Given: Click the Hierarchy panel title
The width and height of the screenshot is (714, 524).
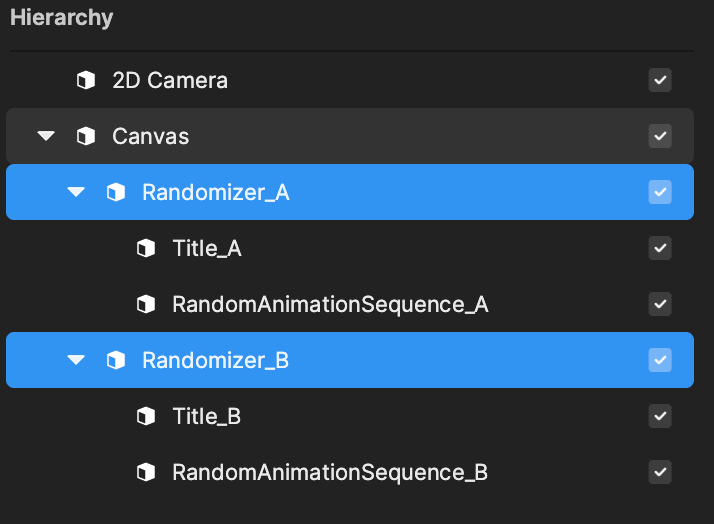Looking at the screenshot, I should (61, 18).
